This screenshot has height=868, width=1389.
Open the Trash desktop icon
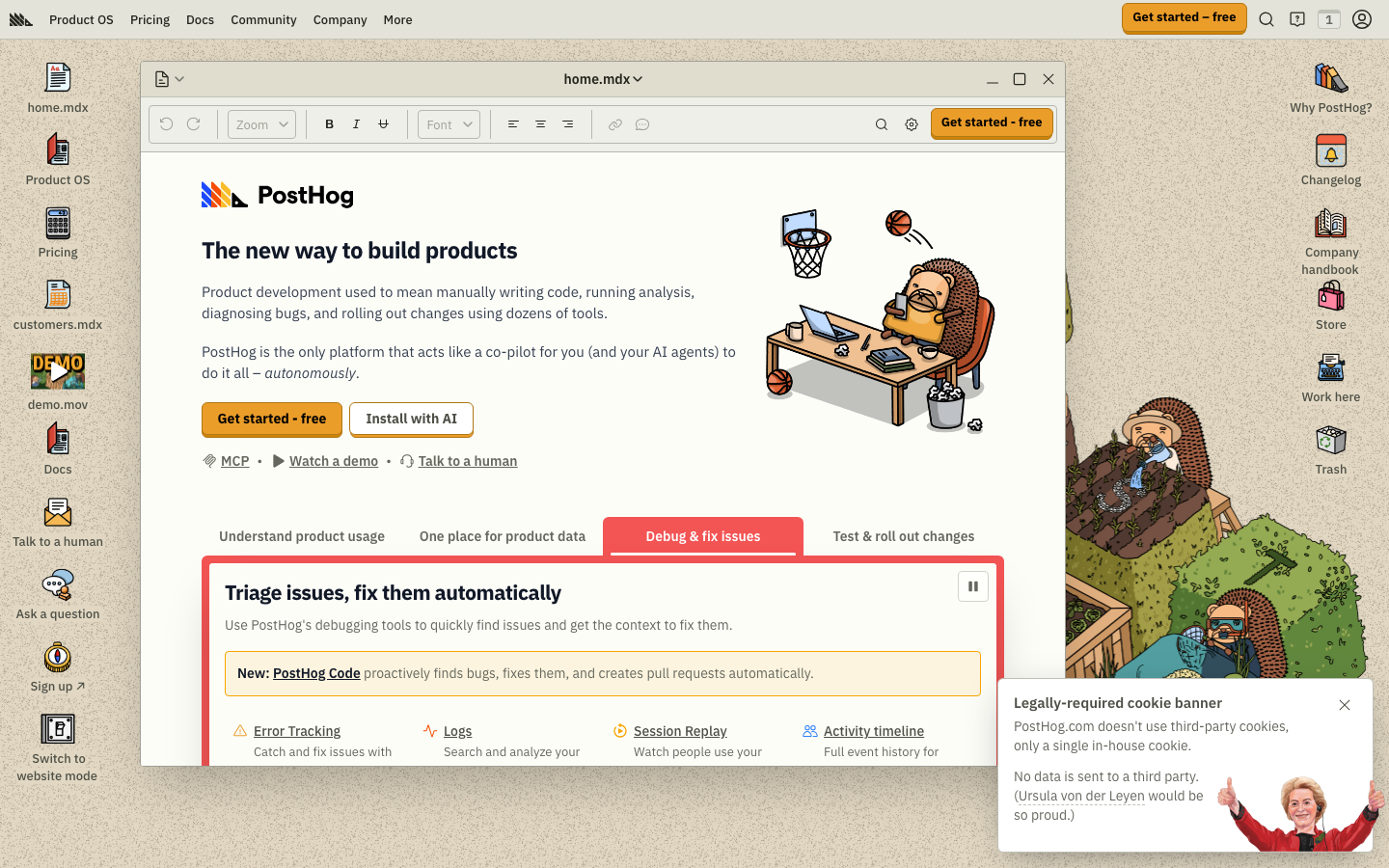click(x=1331, y=449)
